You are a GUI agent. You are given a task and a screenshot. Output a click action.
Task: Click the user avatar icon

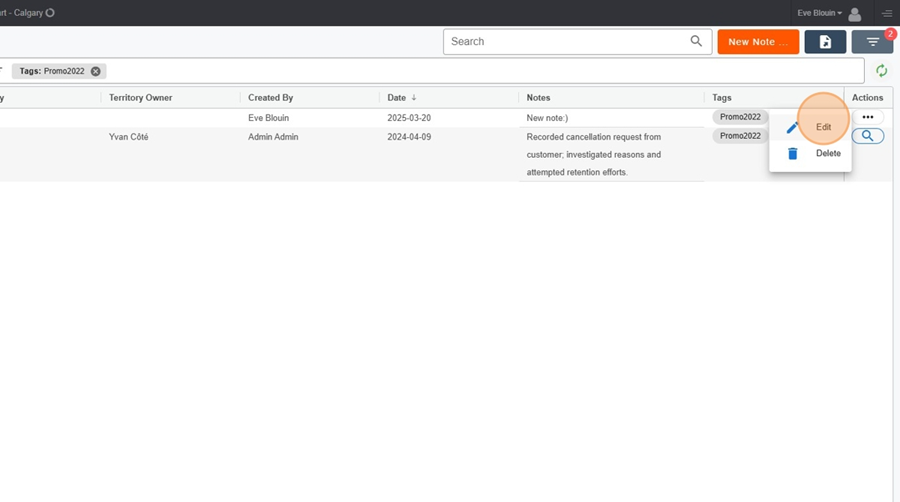tap(855, 14)
